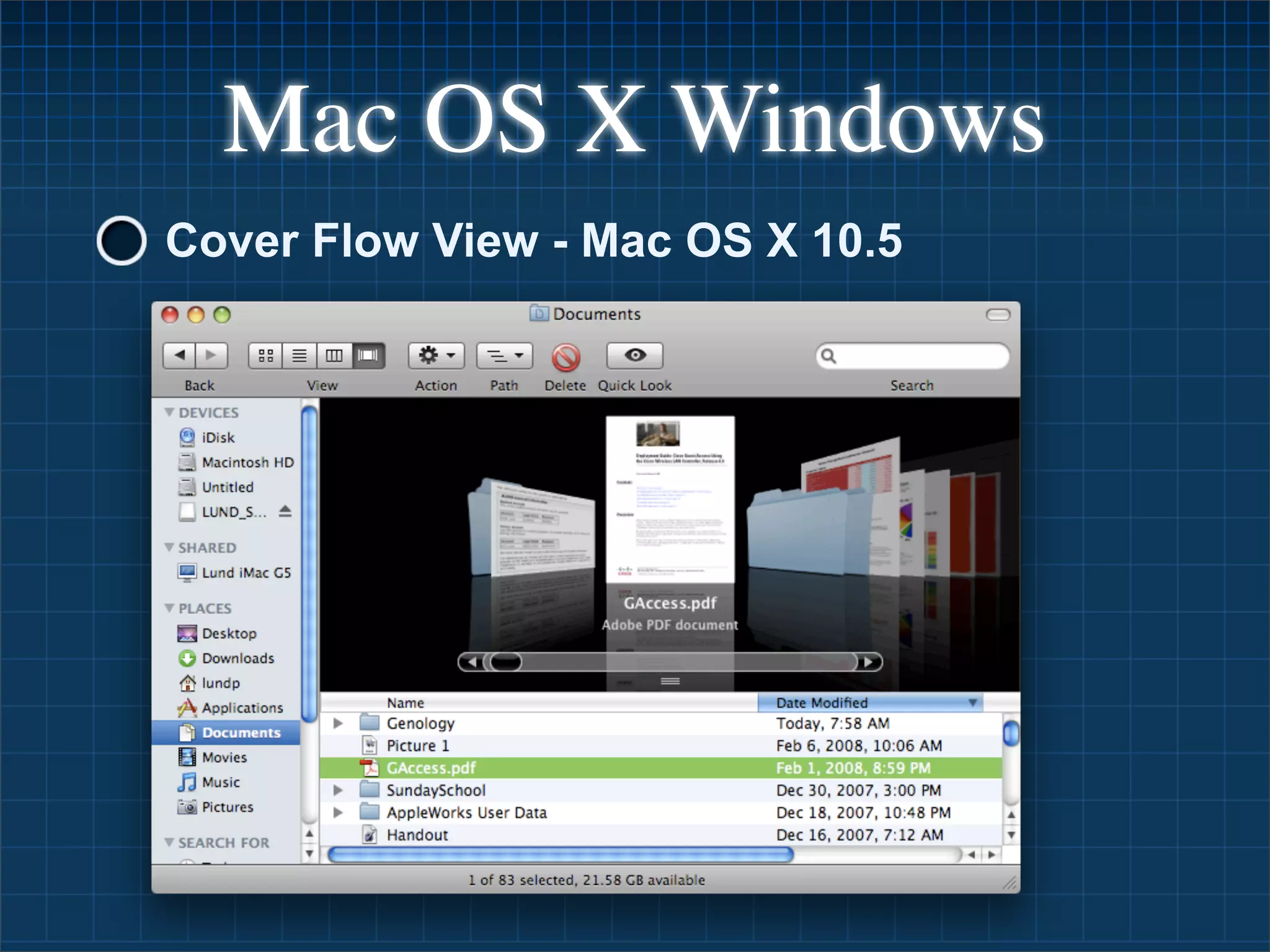Click the Cover Flow right arrow
This screenshot has width=1270, height=952.
(x=869, y=662)
